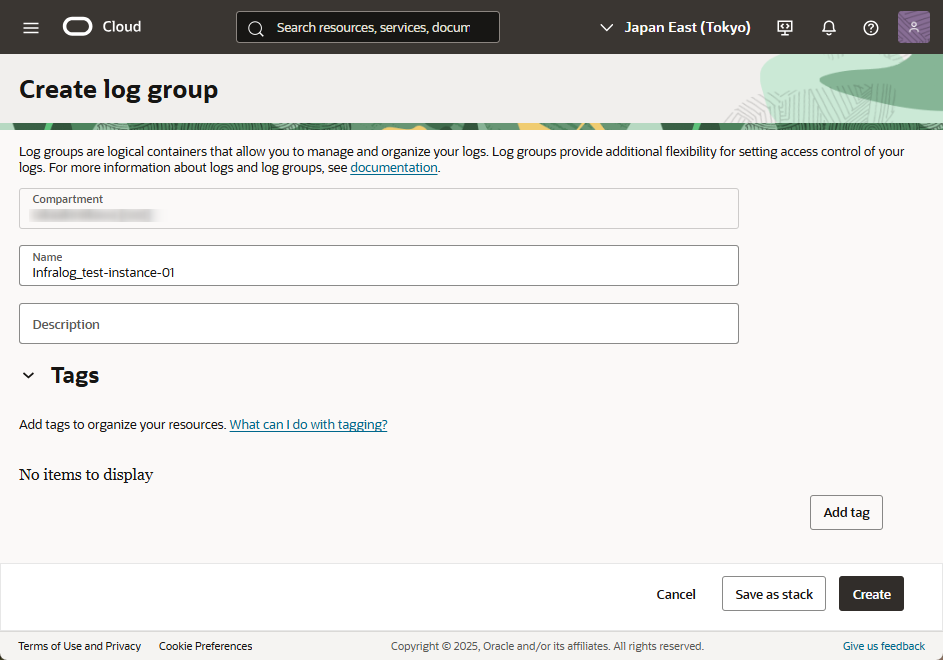Click the Create button

pyautogui.click(x=871, y=594)
